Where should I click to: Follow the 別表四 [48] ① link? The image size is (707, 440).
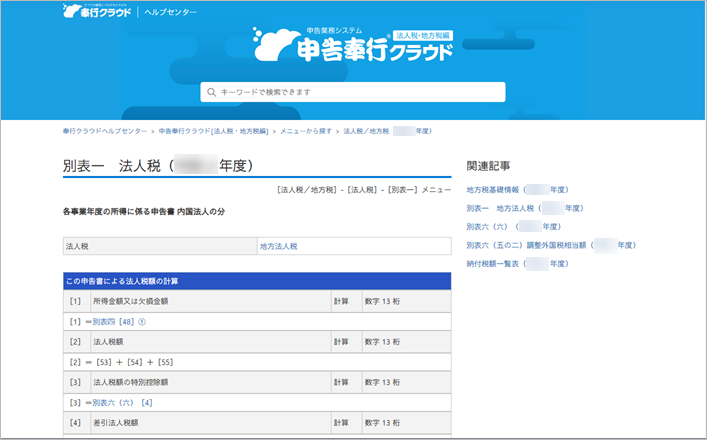click(119, 322)
